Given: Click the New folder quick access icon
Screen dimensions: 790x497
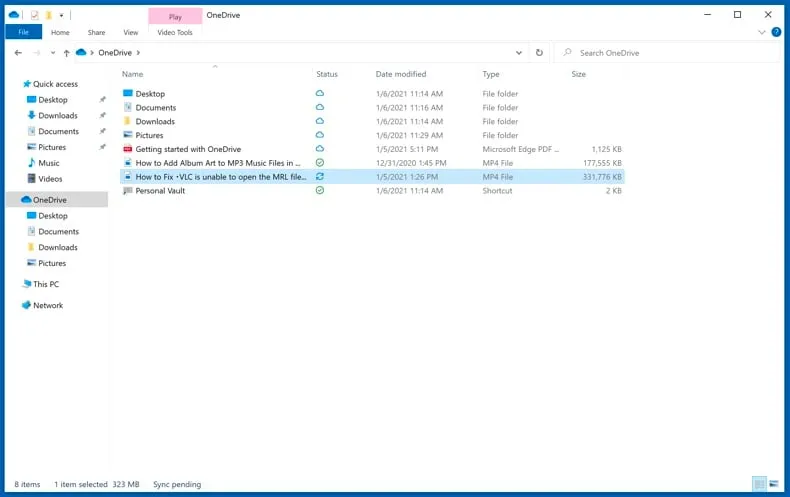Looking at the screenshot, I should (x=49, y=15).
